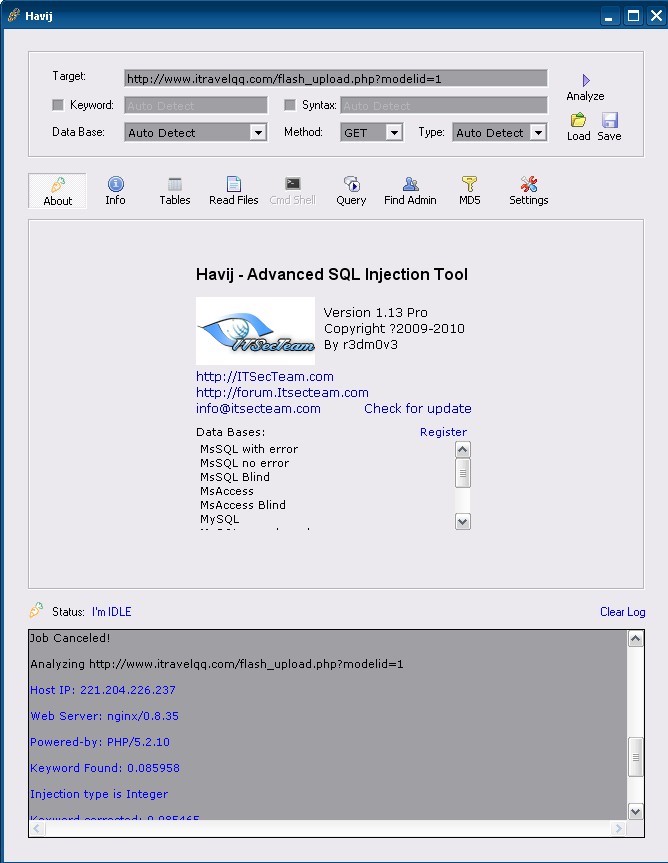Viewport: 668px width, 863px height.
Task: Switch to the Query tab label
Action: click(x=351, y=200)
